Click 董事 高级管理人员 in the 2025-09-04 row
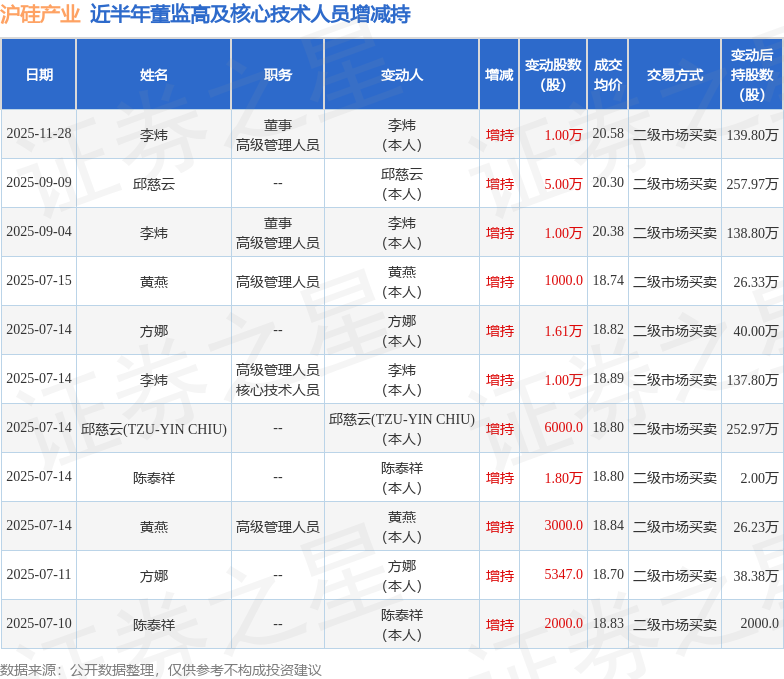The image size is (784, 679). tap(278, 233)
